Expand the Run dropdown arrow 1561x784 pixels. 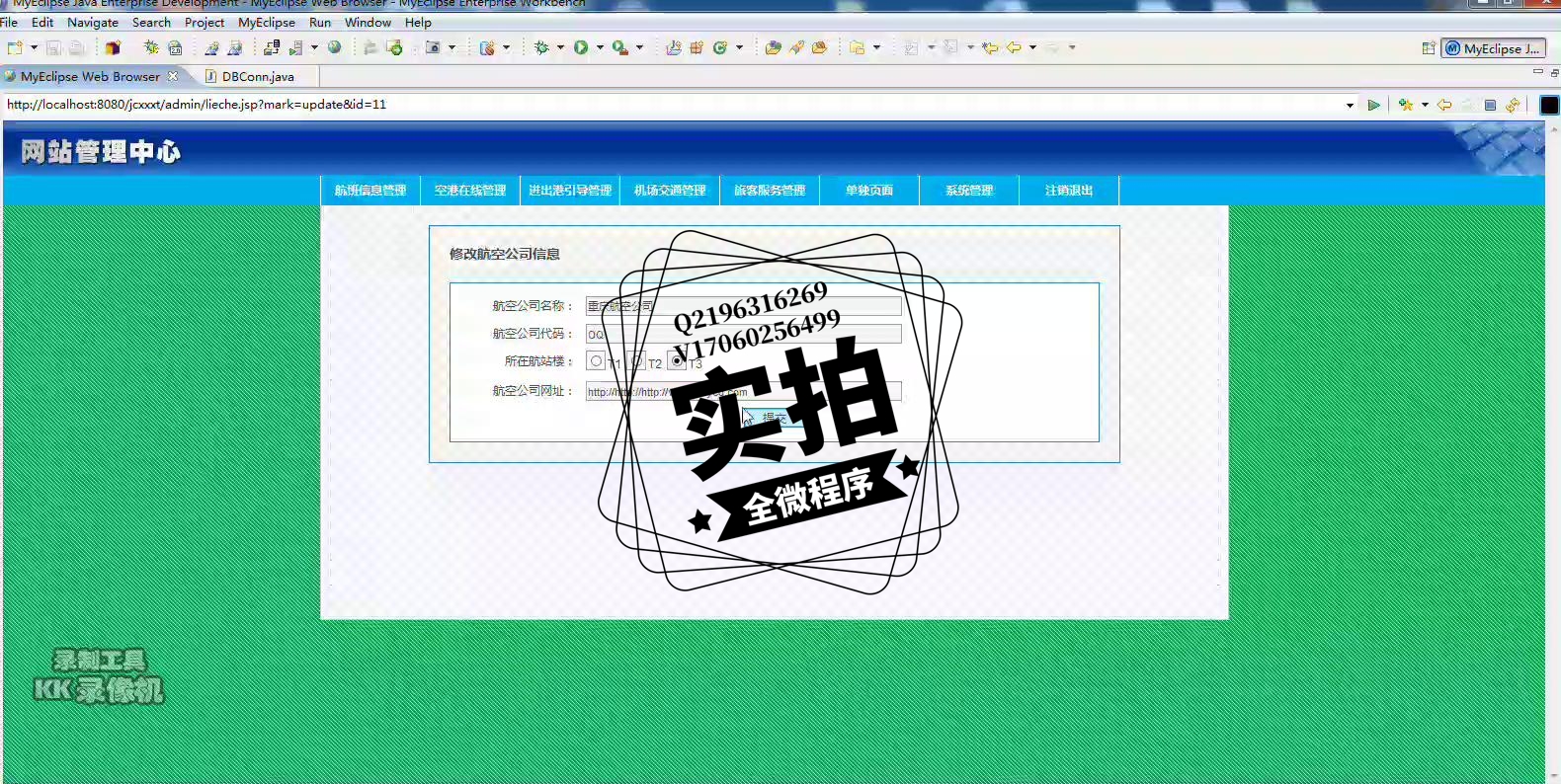600,47
